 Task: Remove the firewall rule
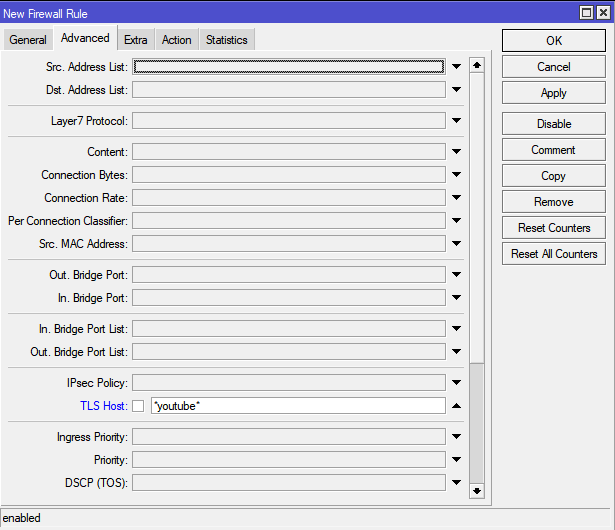pos(554,202)
